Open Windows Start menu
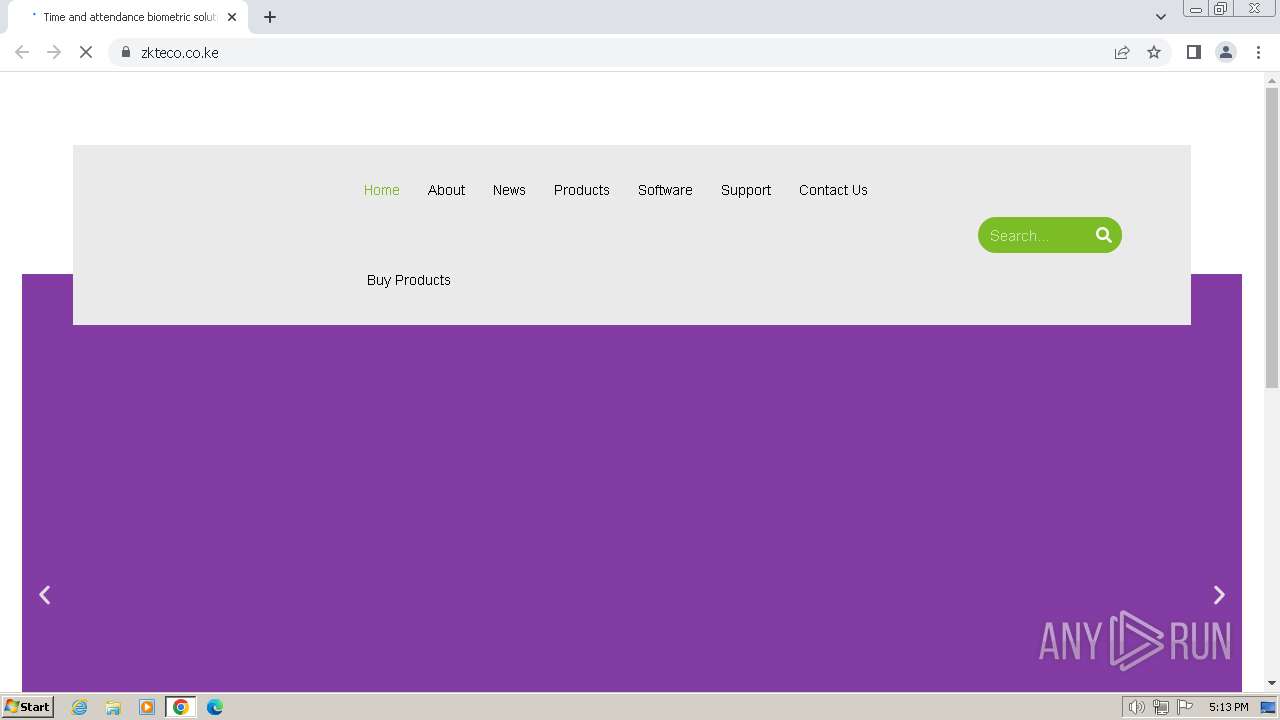 pos(27,706)
